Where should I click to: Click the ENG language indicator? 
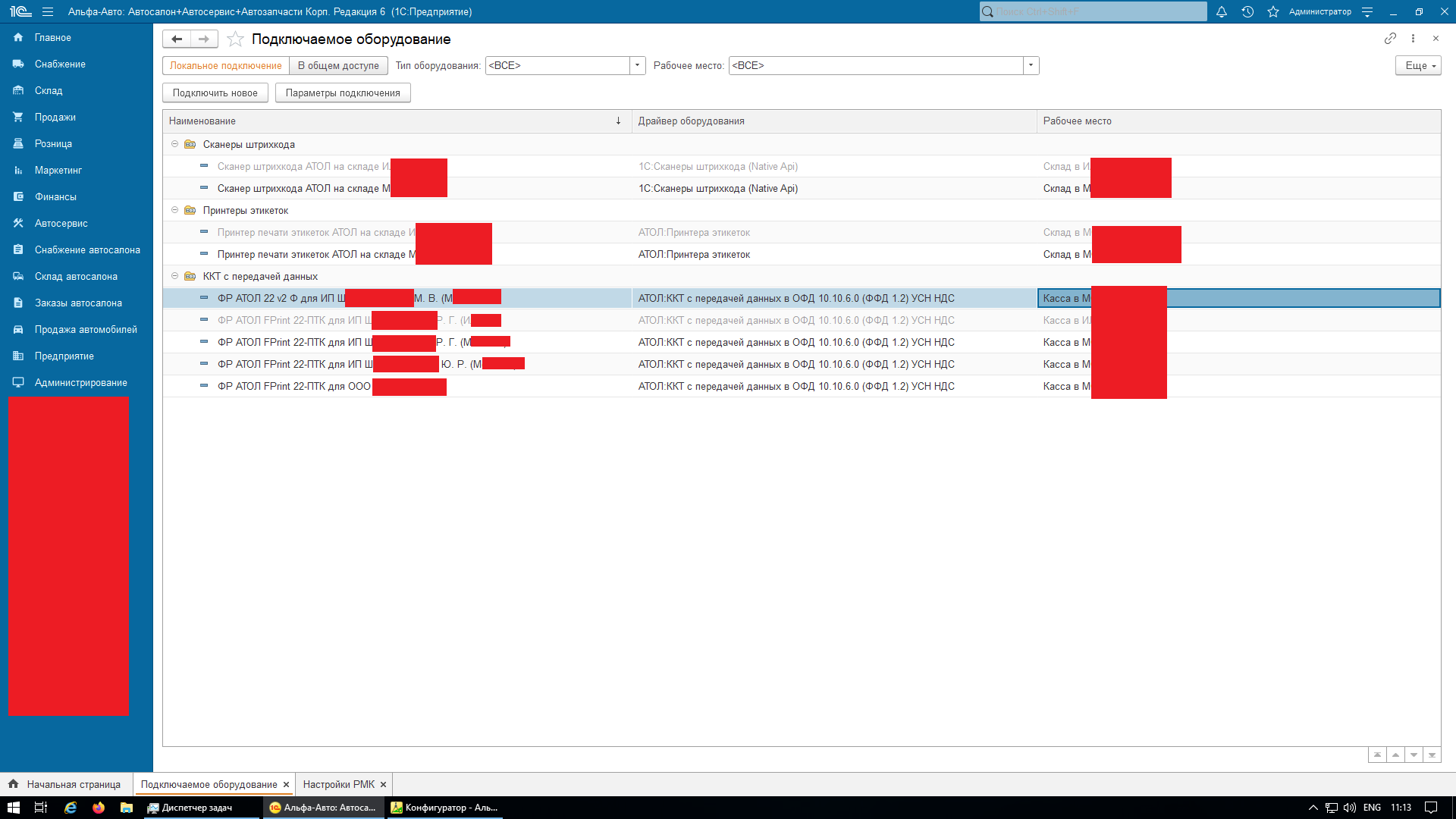1372,808
